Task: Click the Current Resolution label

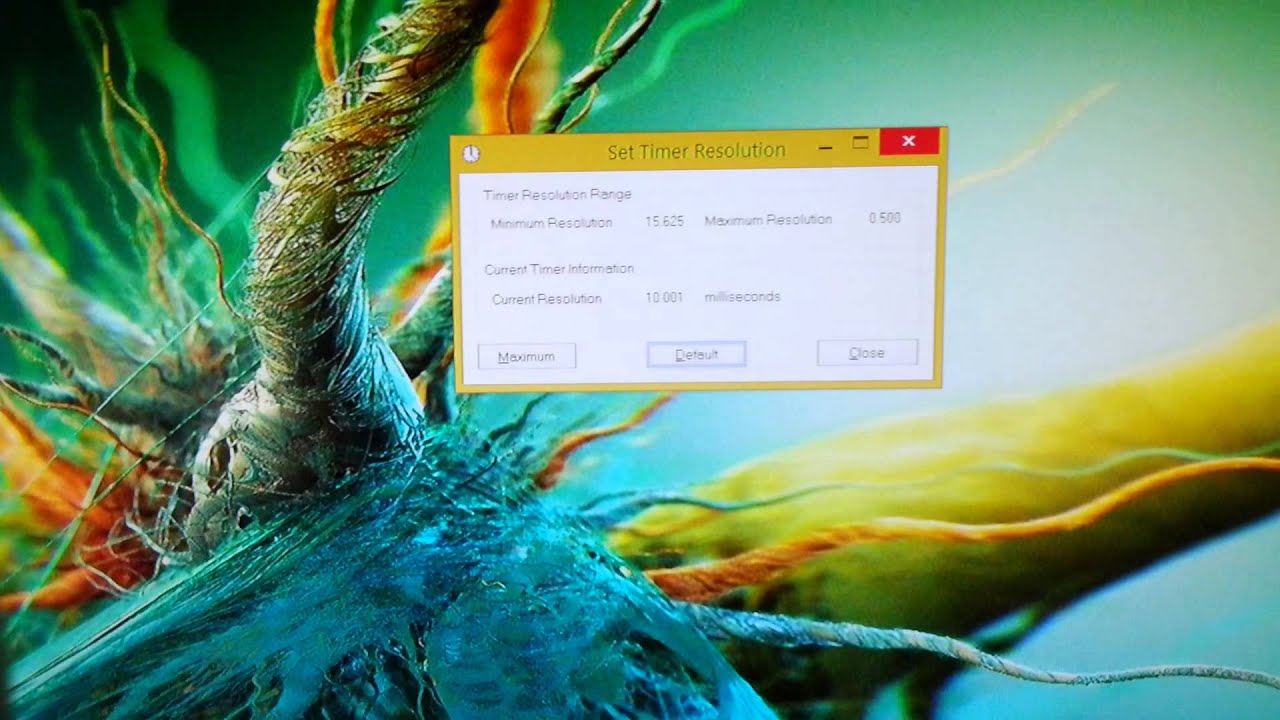Action: coord(547,299)
